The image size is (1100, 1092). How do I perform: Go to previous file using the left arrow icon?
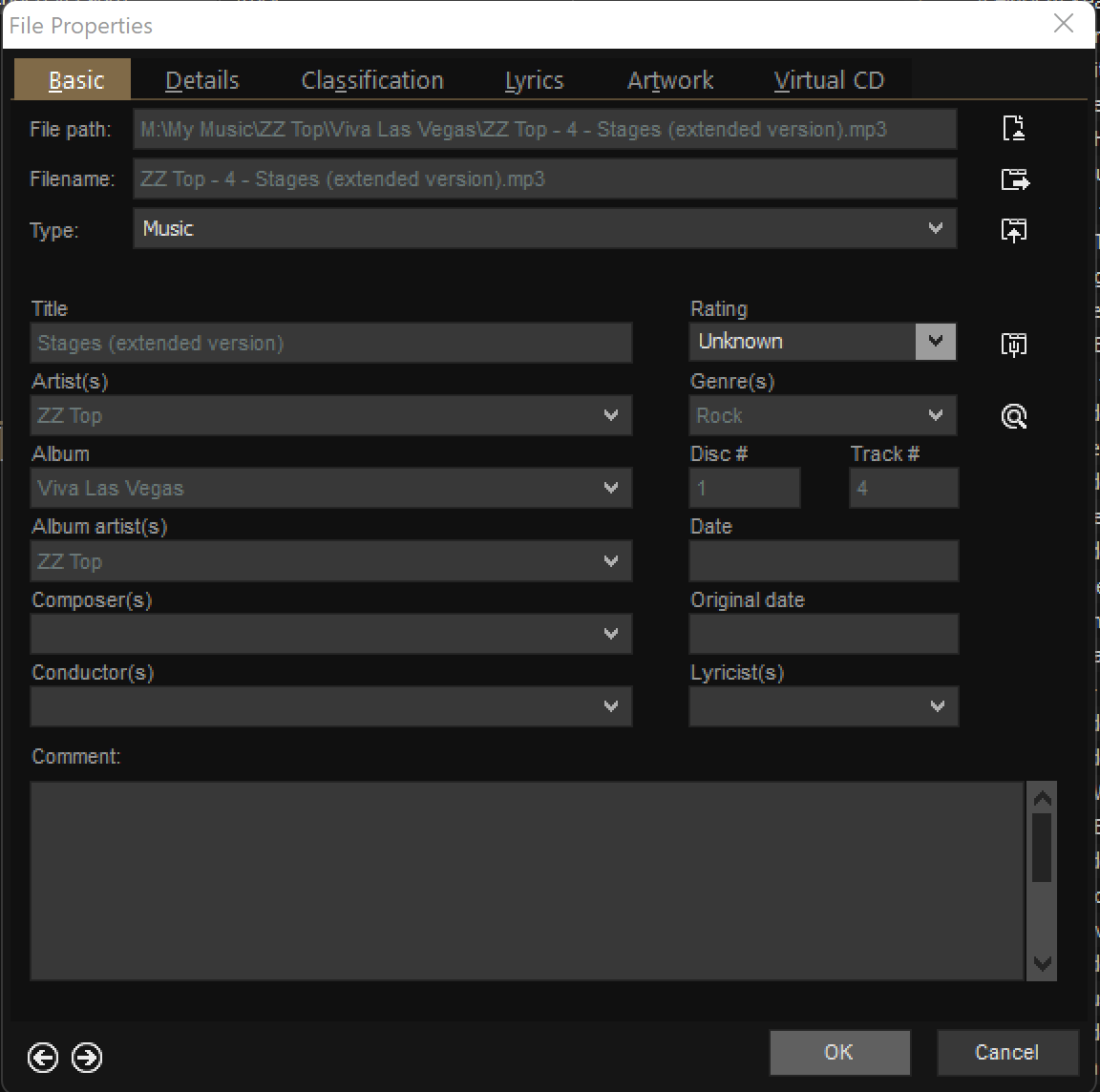(42, 1058)
